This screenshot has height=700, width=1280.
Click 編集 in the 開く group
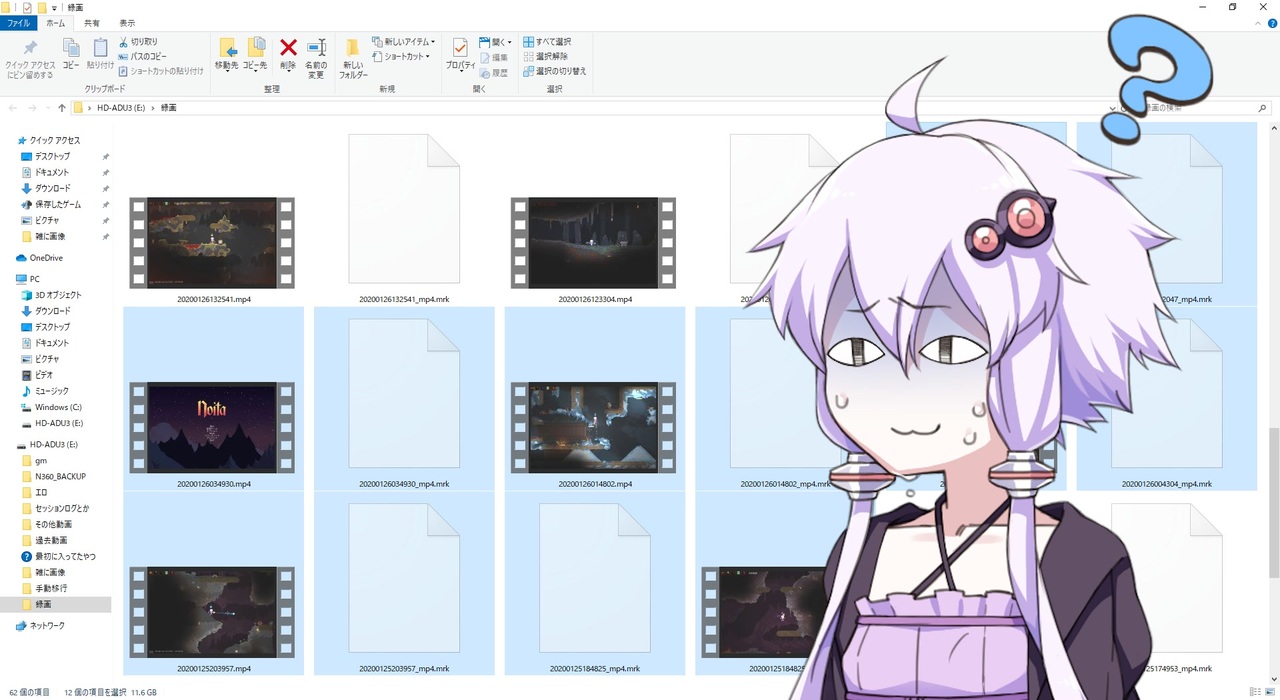click(494, 57)
